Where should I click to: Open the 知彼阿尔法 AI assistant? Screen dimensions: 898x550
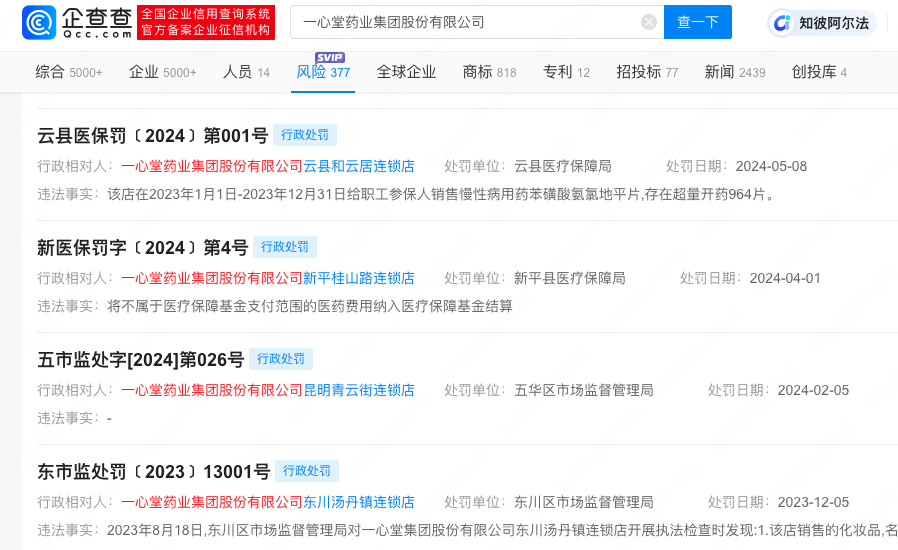pos(822,23)
